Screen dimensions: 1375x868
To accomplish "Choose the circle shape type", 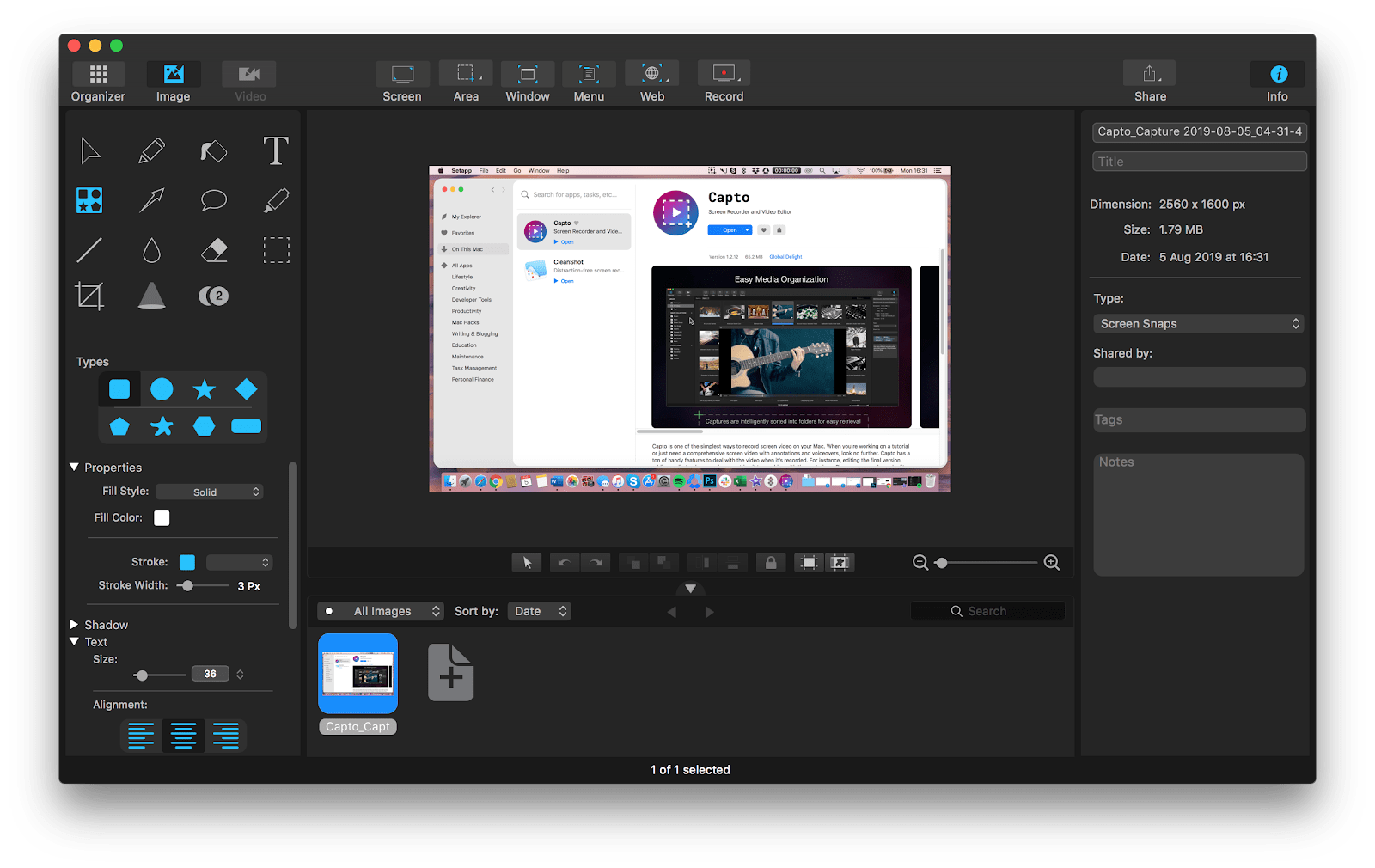I will [162, 389].
